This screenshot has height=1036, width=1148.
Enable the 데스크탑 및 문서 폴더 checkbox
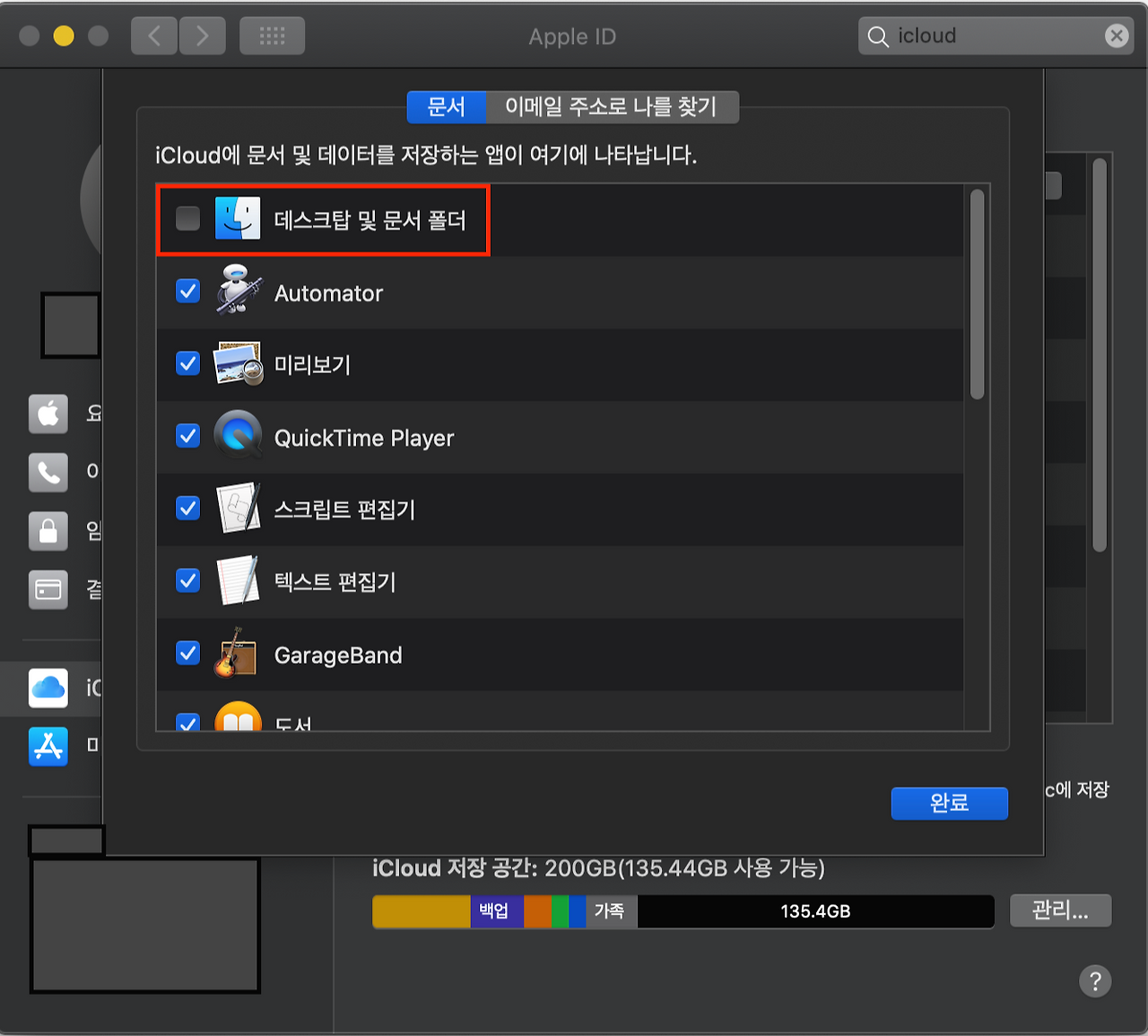[x=187, y=219]
